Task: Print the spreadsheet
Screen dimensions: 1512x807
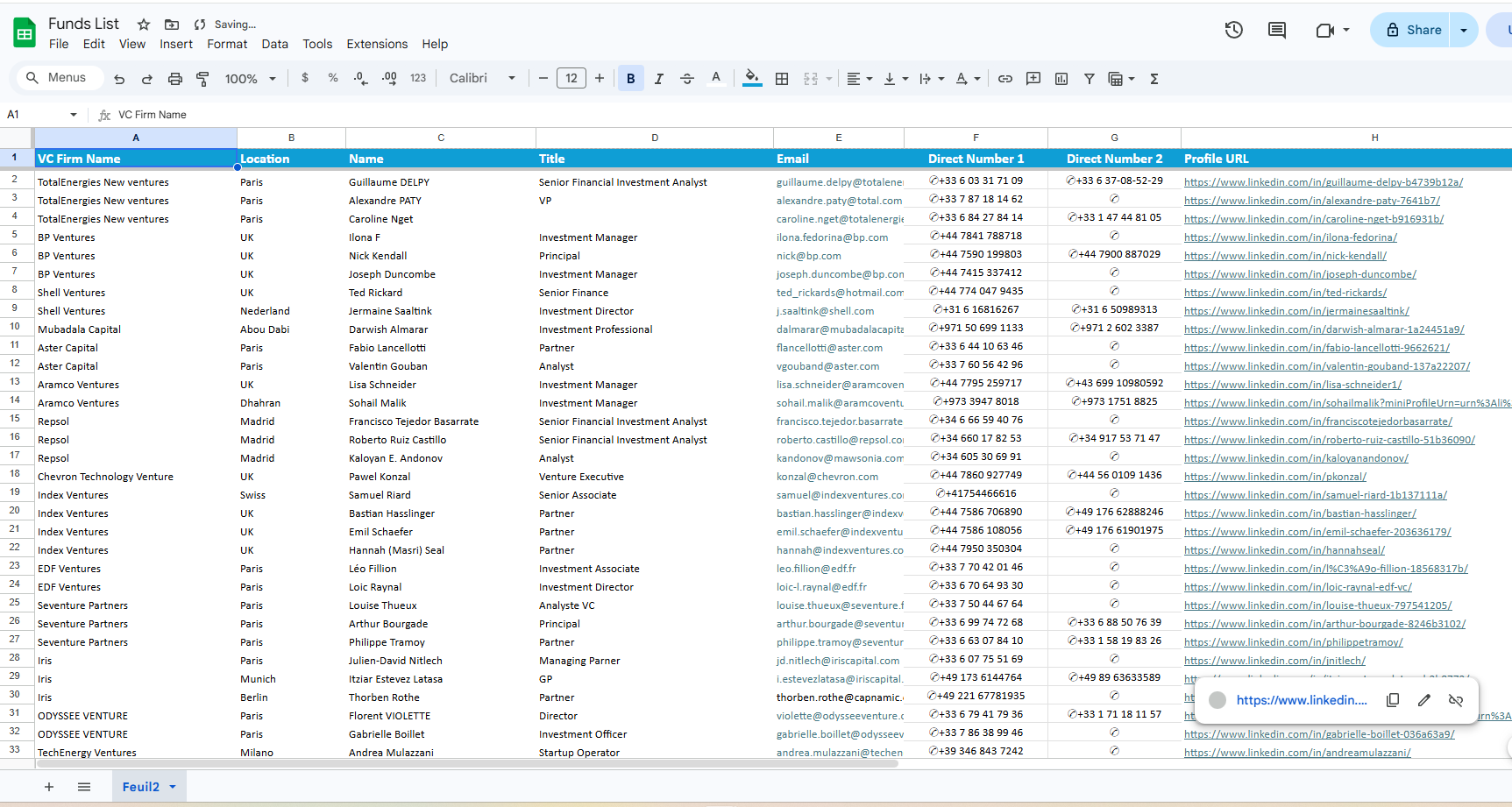Action: pos(175,79)
